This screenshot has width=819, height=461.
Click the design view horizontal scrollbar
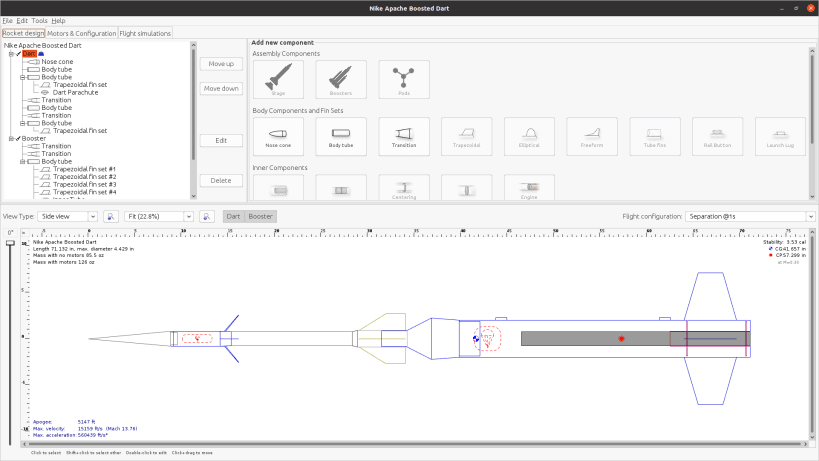click(x=413, y=444)
